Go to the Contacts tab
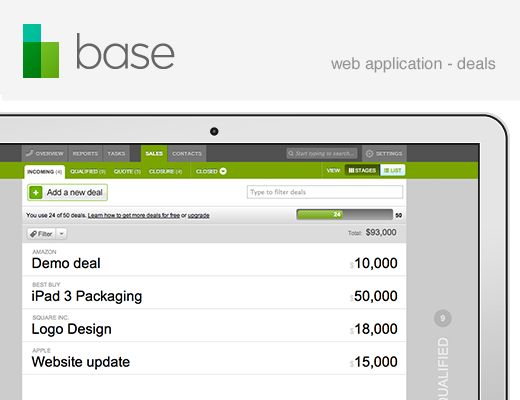Screen dimensions: 520x400 187,153
